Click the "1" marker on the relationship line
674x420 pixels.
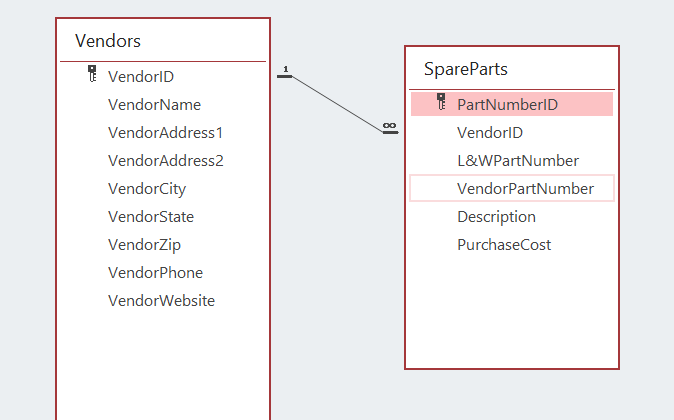[285, 69]
